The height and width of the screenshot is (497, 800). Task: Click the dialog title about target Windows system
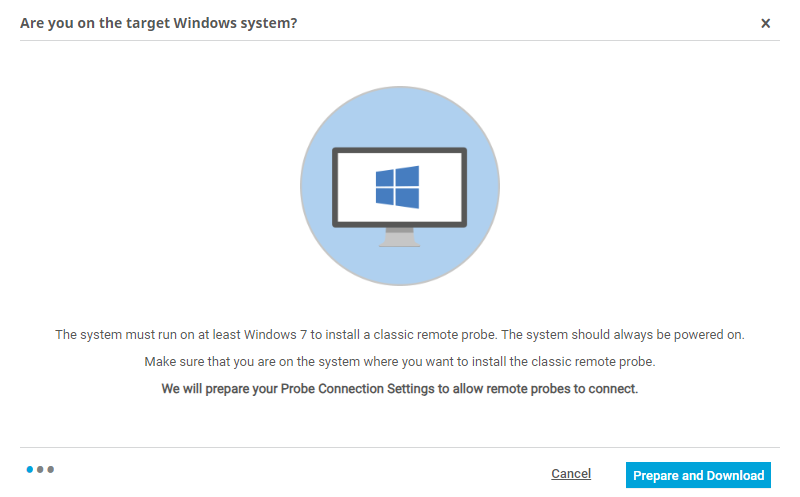158,23
